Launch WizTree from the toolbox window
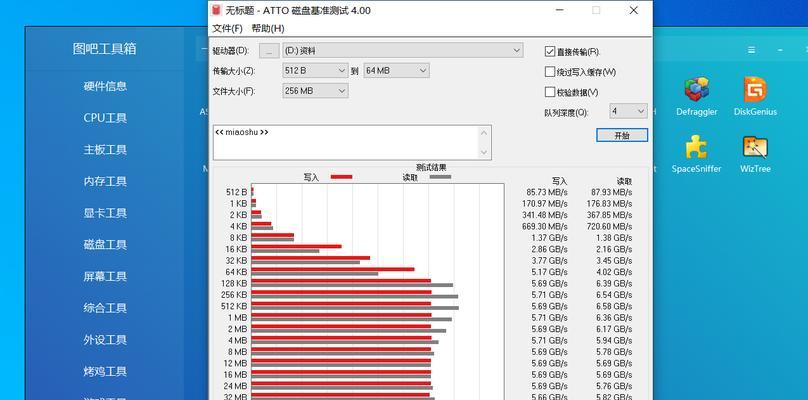 [x=755, y=154]
